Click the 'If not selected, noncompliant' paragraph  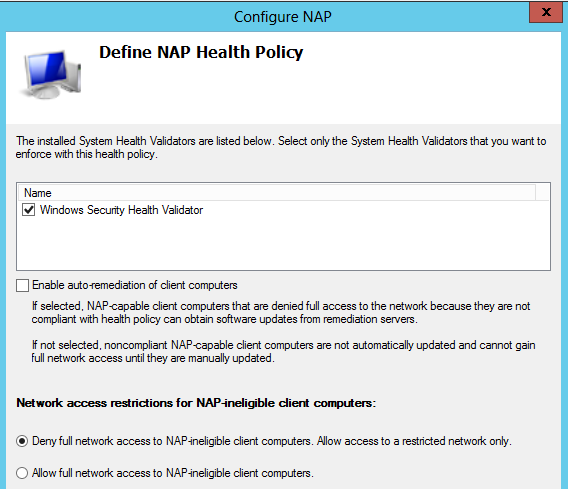click(x=283, y=351)
